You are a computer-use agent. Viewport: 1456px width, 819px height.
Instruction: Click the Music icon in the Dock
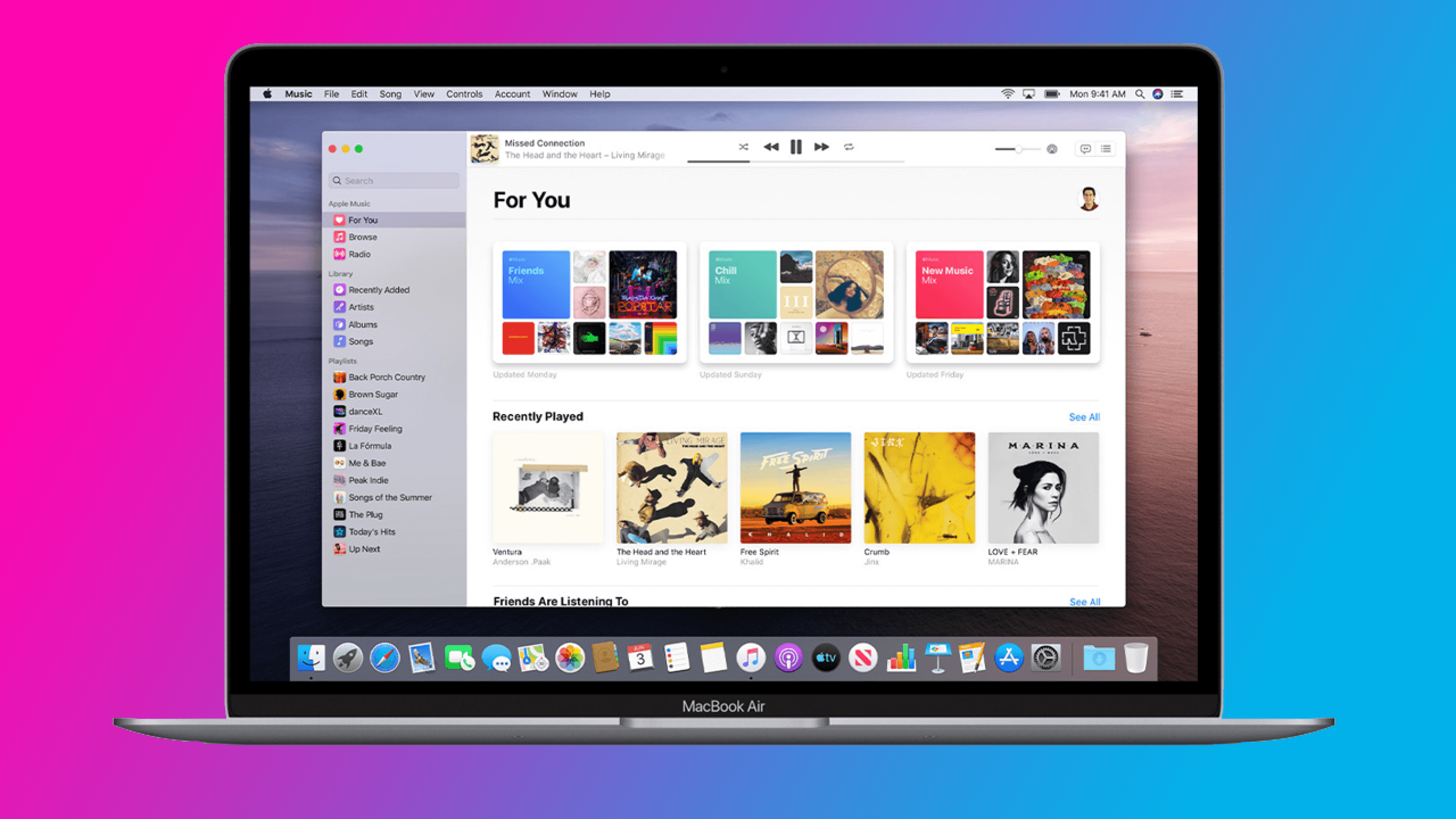pyautogui.click(x=751, y=658)
